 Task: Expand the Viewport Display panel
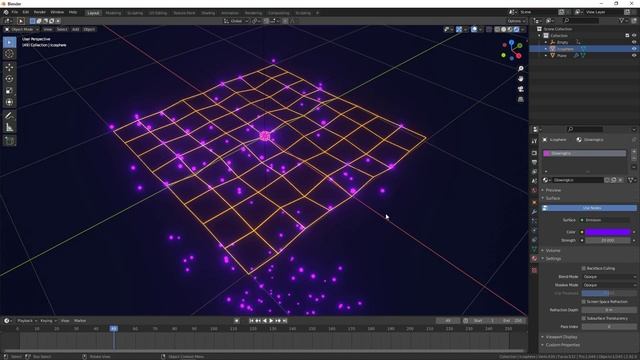click(x=561, y=337)
